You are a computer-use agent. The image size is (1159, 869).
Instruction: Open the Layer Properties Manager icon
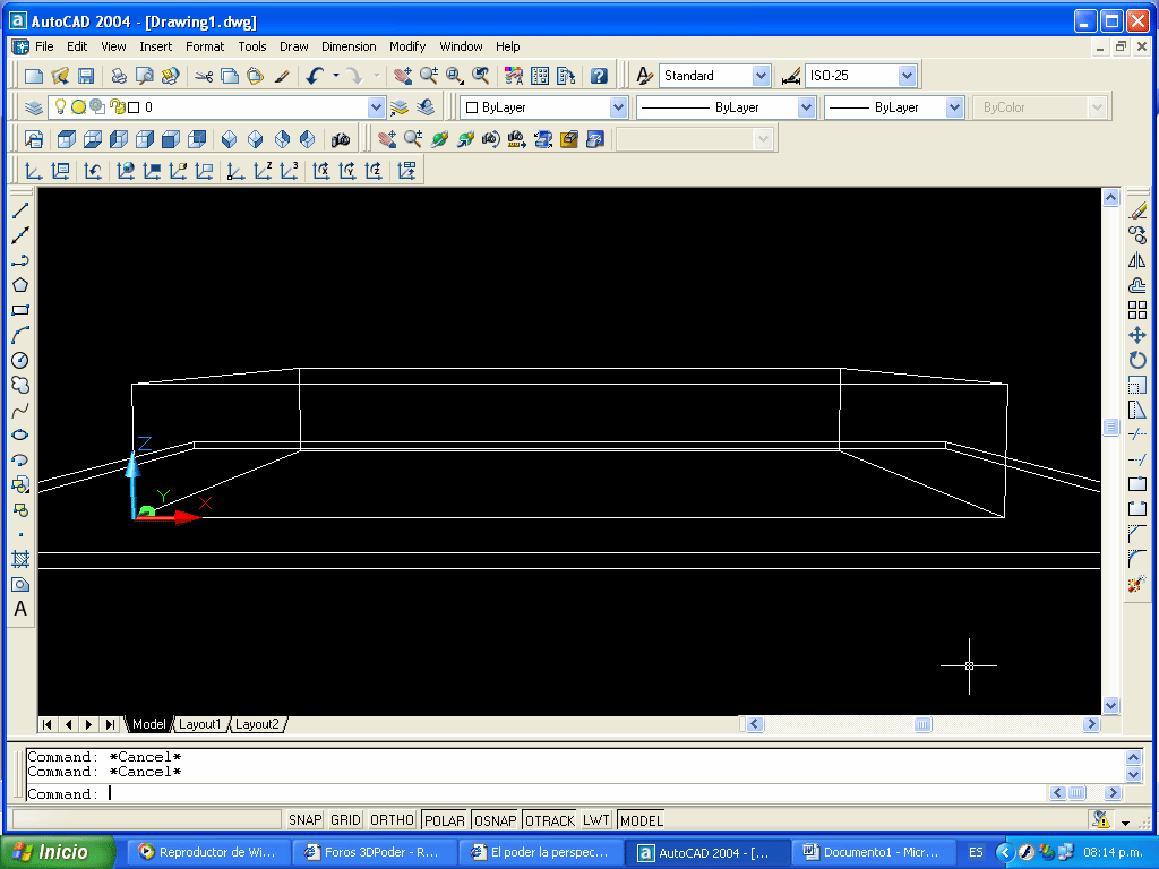[x=34, y=107]
